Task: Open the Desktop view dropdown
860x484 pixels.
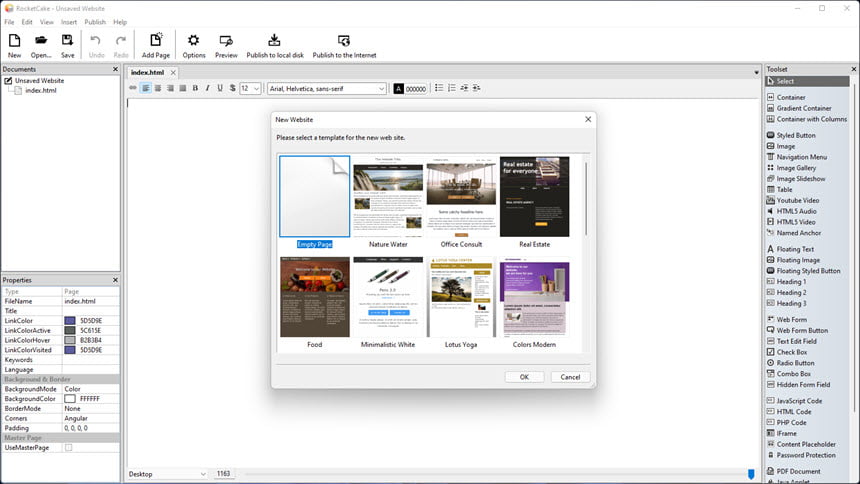Action: click(167, 474)
